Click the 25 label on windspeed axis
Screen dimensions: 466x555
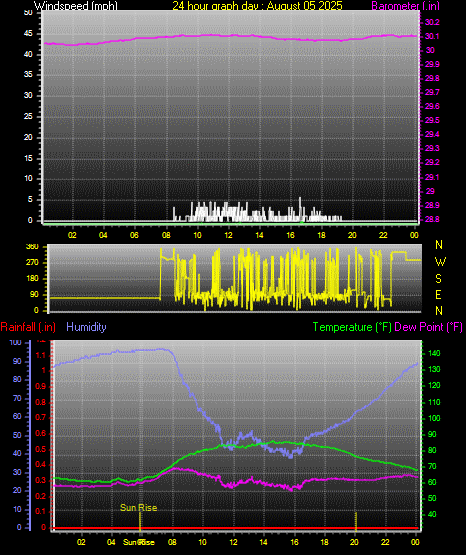pyautogui.click(x=28, y=116)
